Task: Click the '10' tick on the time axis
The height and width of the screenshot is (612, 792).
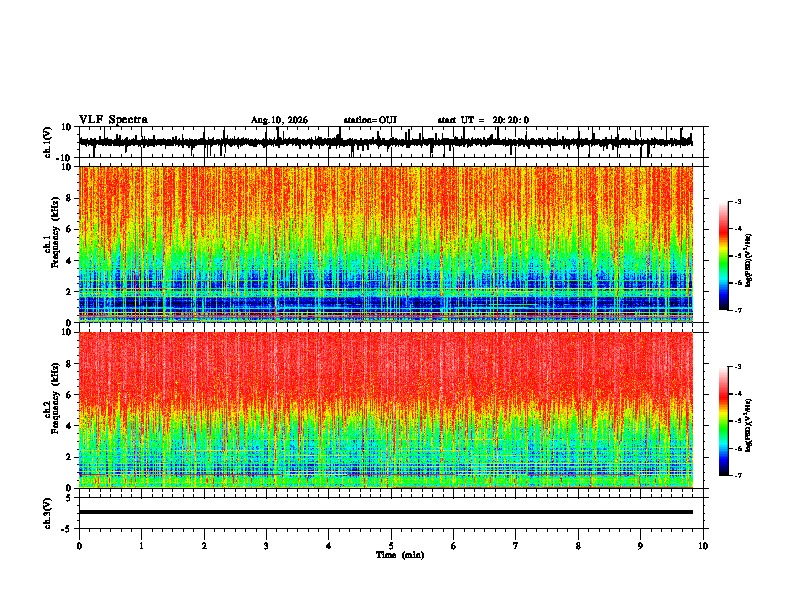Action: (x=703, y=546)
